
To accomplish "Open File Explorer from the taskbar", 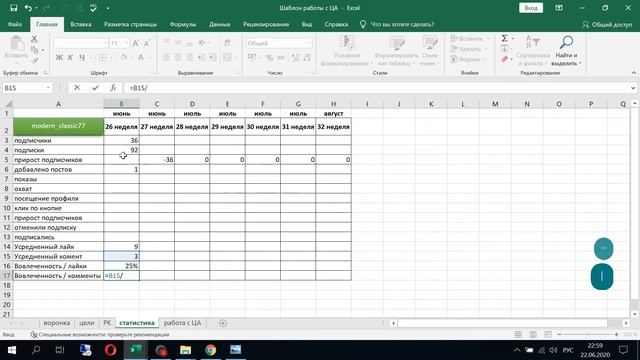I will pyautogui.click(x=185, y=350).
